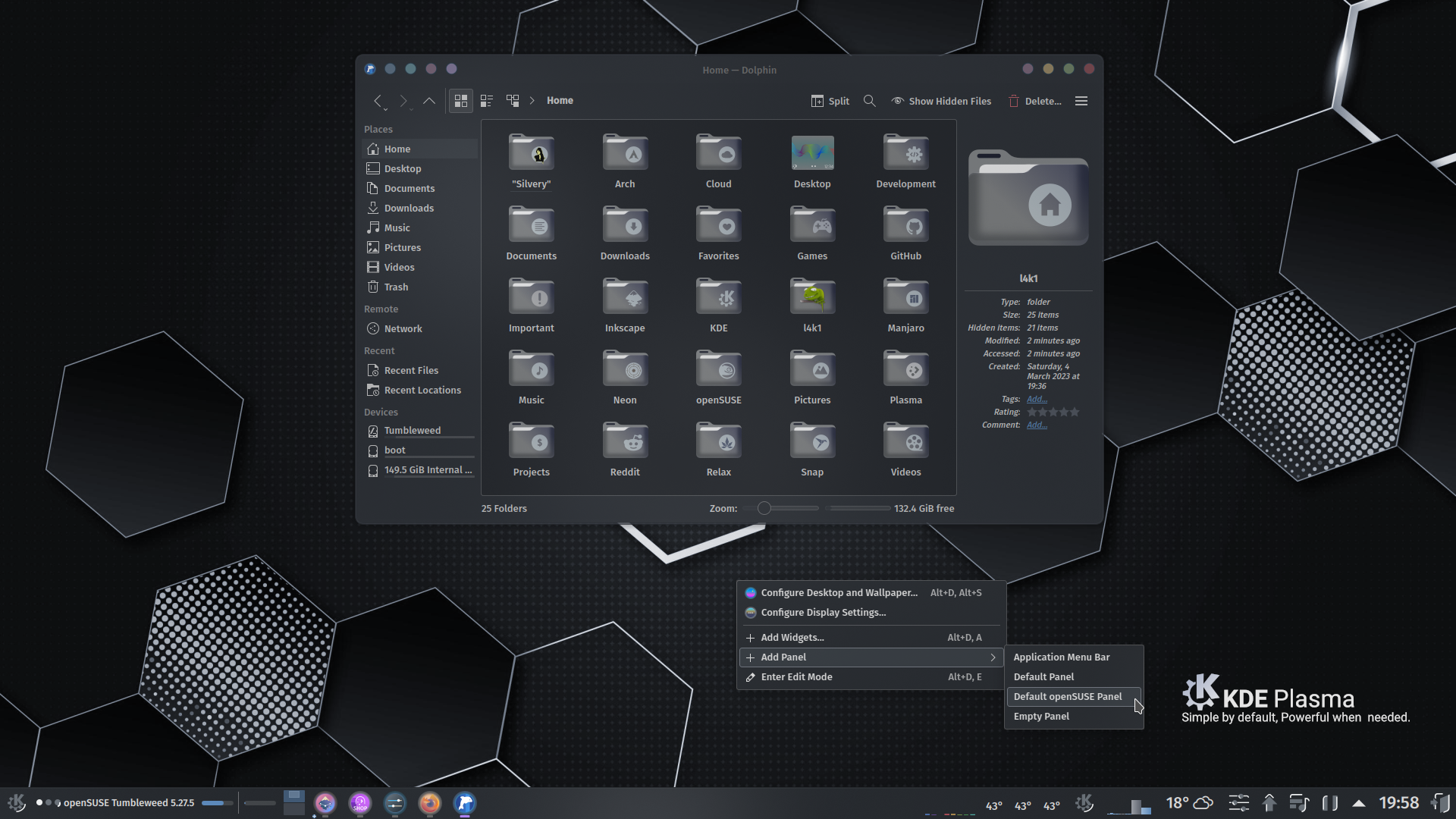The height and width of the screenshot is (819, 1456).
Task: Select the Inkscape folder
Action: [625, 306]
